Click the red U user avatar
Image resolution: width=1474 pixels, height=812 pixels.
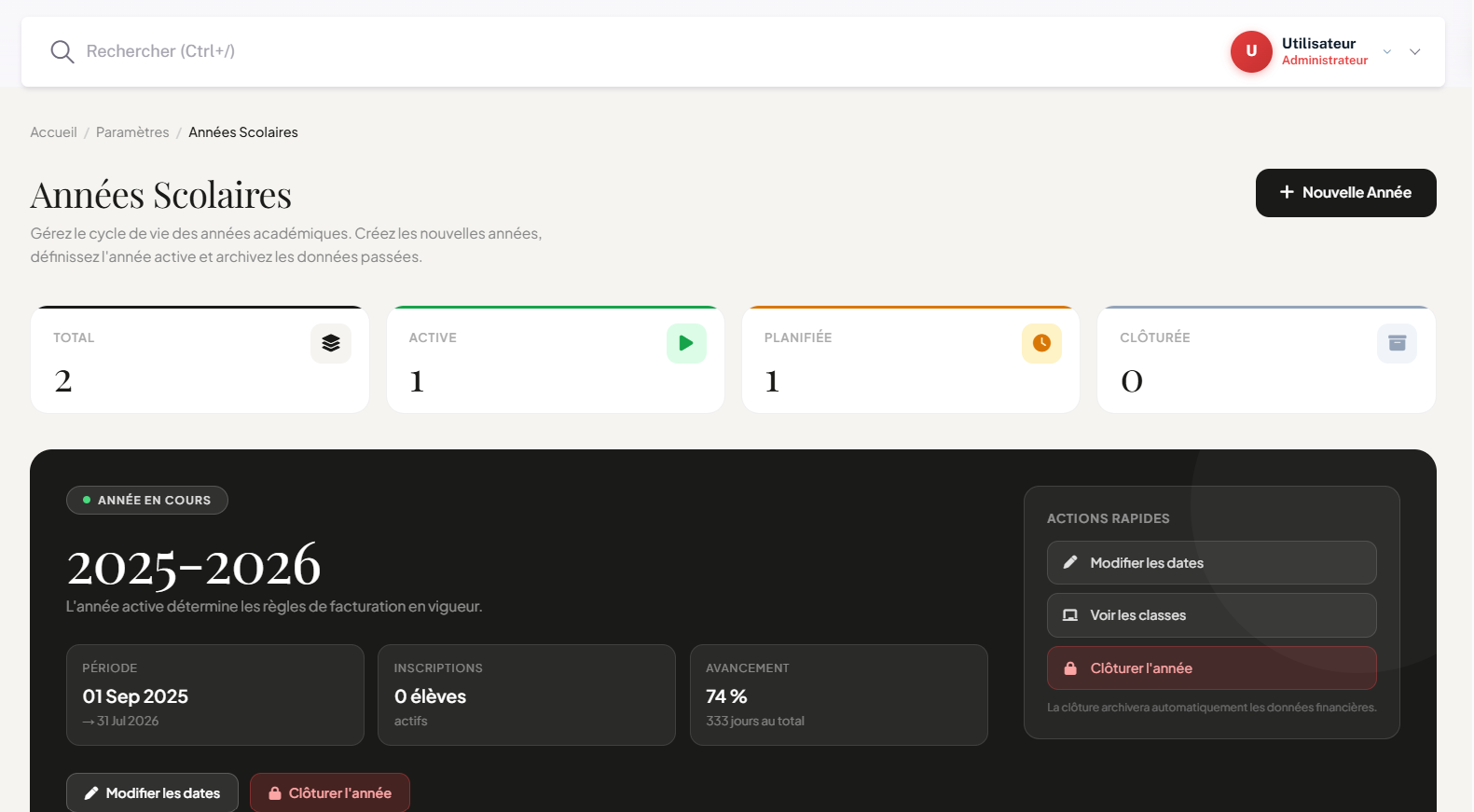coord(1251,51)
